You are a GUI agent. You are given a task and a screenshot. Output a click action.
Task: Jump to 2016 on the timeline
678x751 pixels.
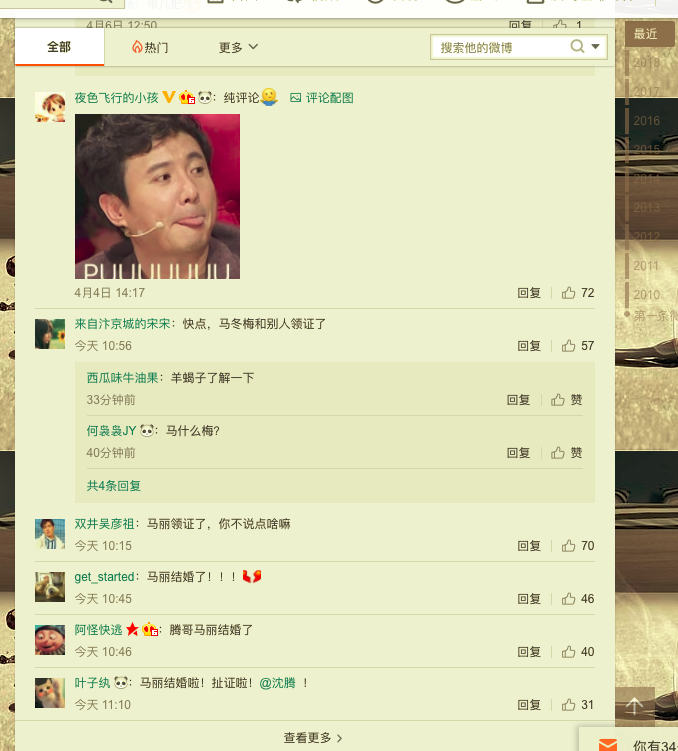(646, 121)
